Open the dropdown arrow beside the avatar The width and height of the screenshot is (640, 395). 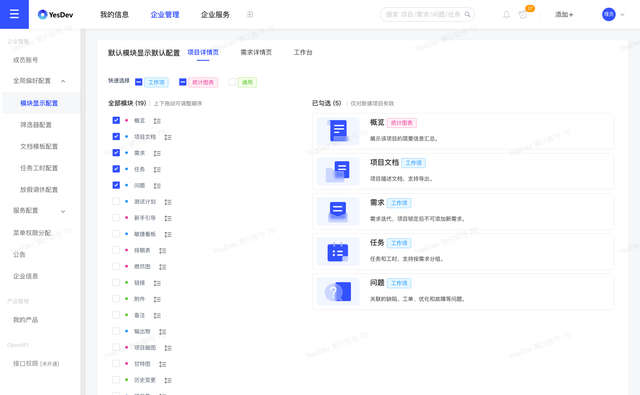pos(622,15)
